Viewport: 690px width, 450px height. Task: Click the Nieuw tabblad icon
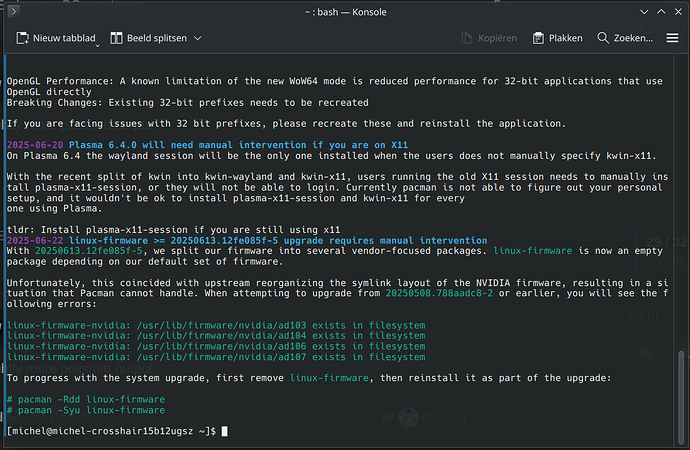[22, 38]
